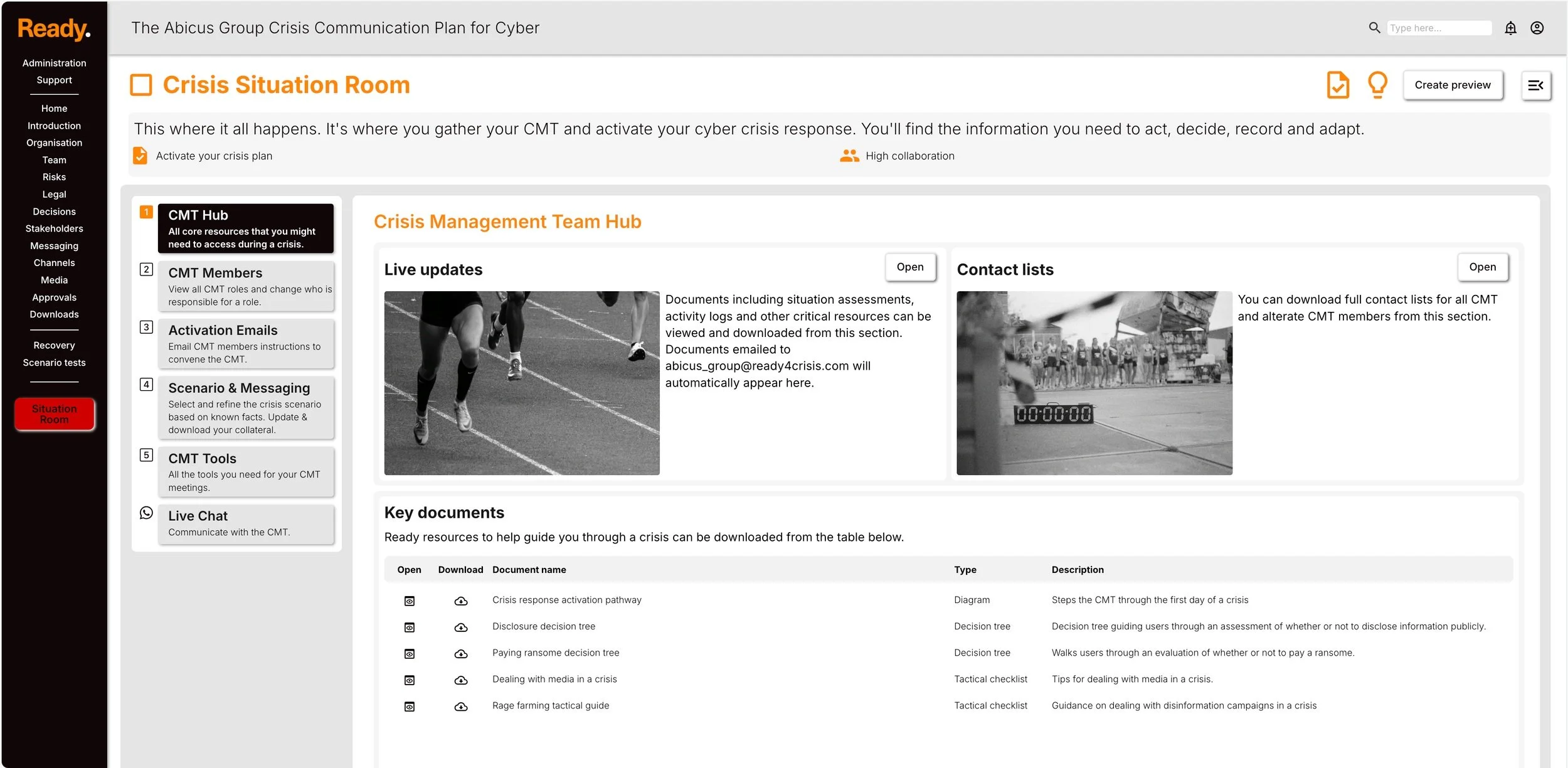Download the Rage farming tactical guide

461,707
